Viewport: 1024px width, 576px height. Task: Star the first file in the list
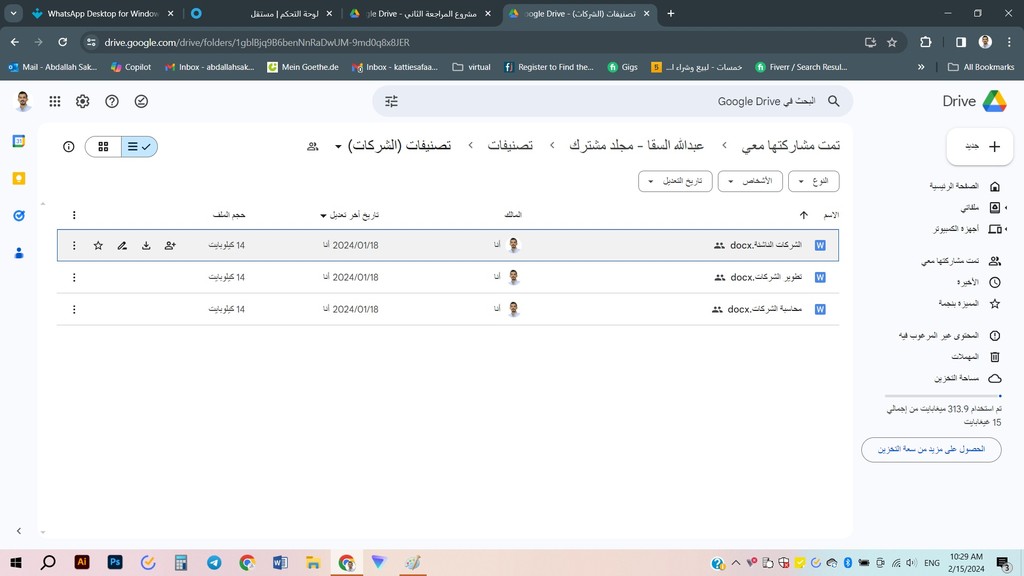(98, 245)
